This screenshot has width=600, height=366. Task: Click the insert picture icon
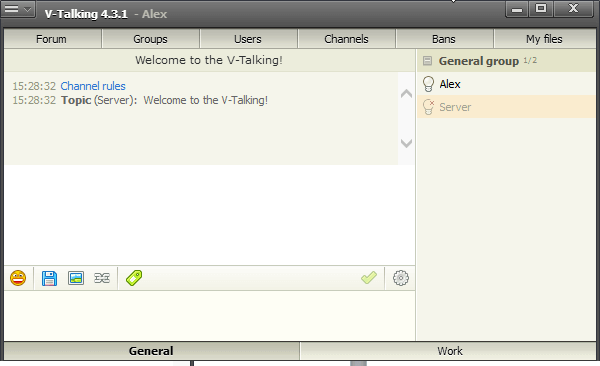tap(76, 278)
